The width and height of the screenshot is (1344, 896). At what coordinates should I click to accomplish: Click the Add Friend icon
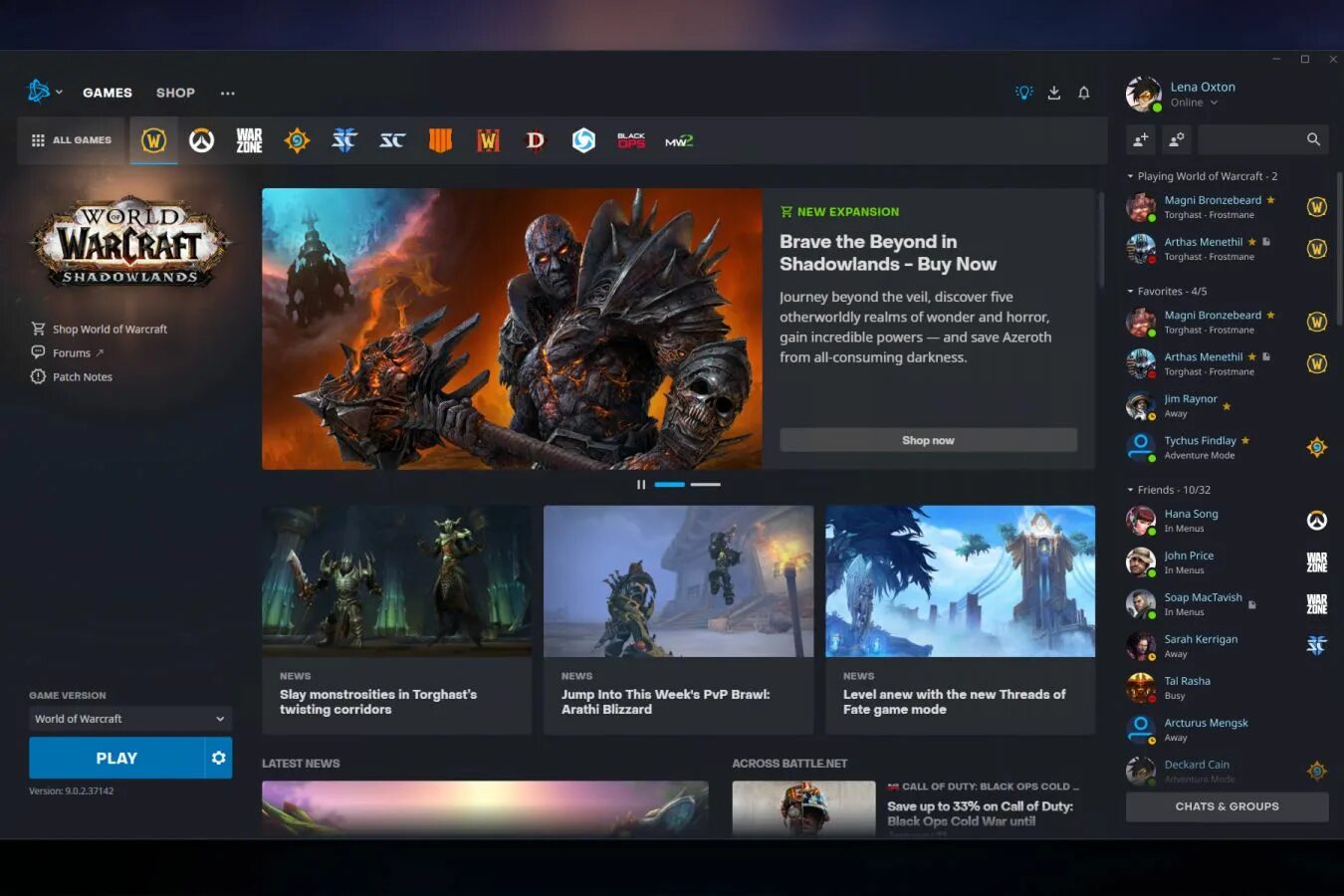[x=1141, y=139]
